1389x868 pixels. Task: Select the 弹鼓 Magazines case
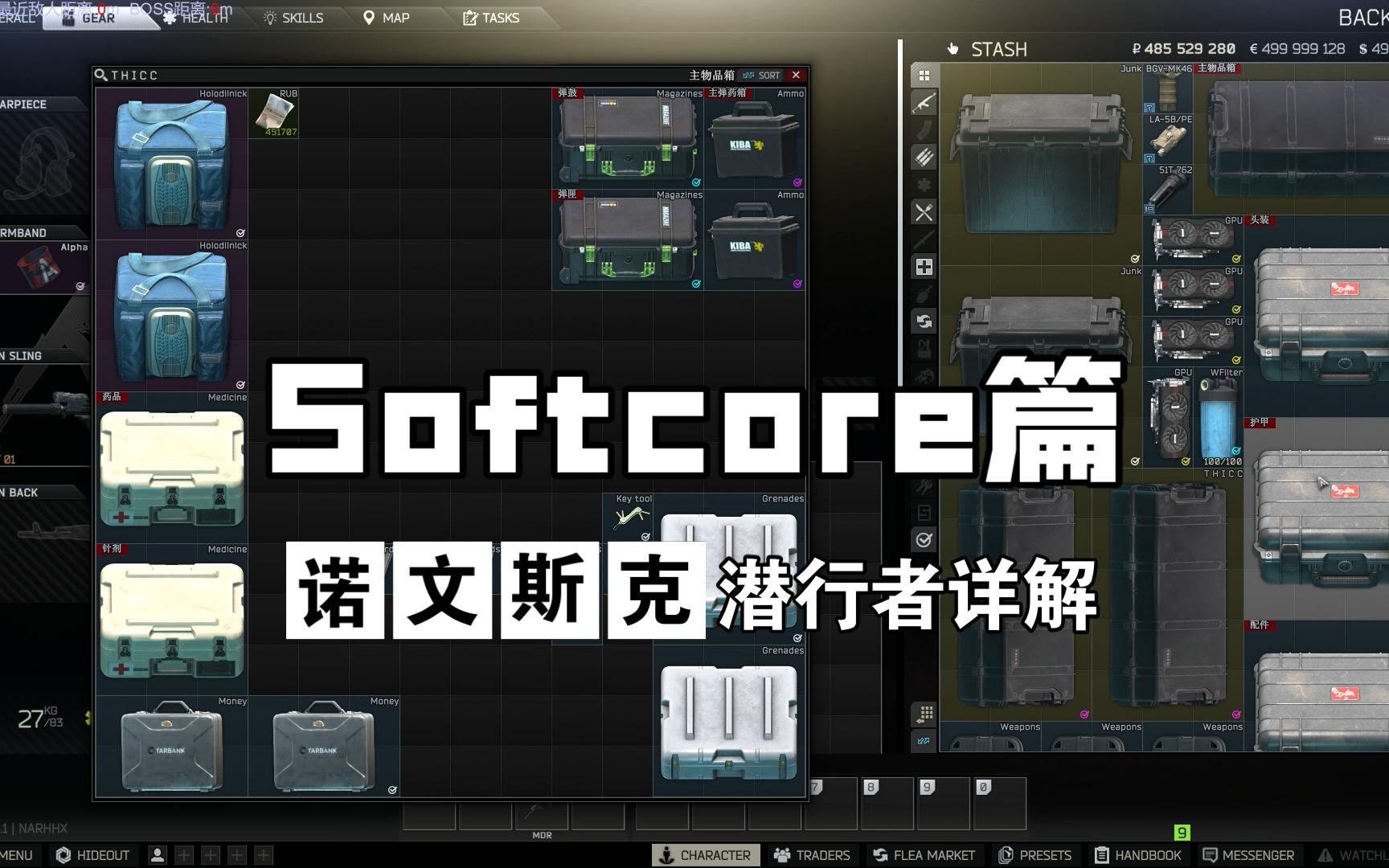point(628,138)
